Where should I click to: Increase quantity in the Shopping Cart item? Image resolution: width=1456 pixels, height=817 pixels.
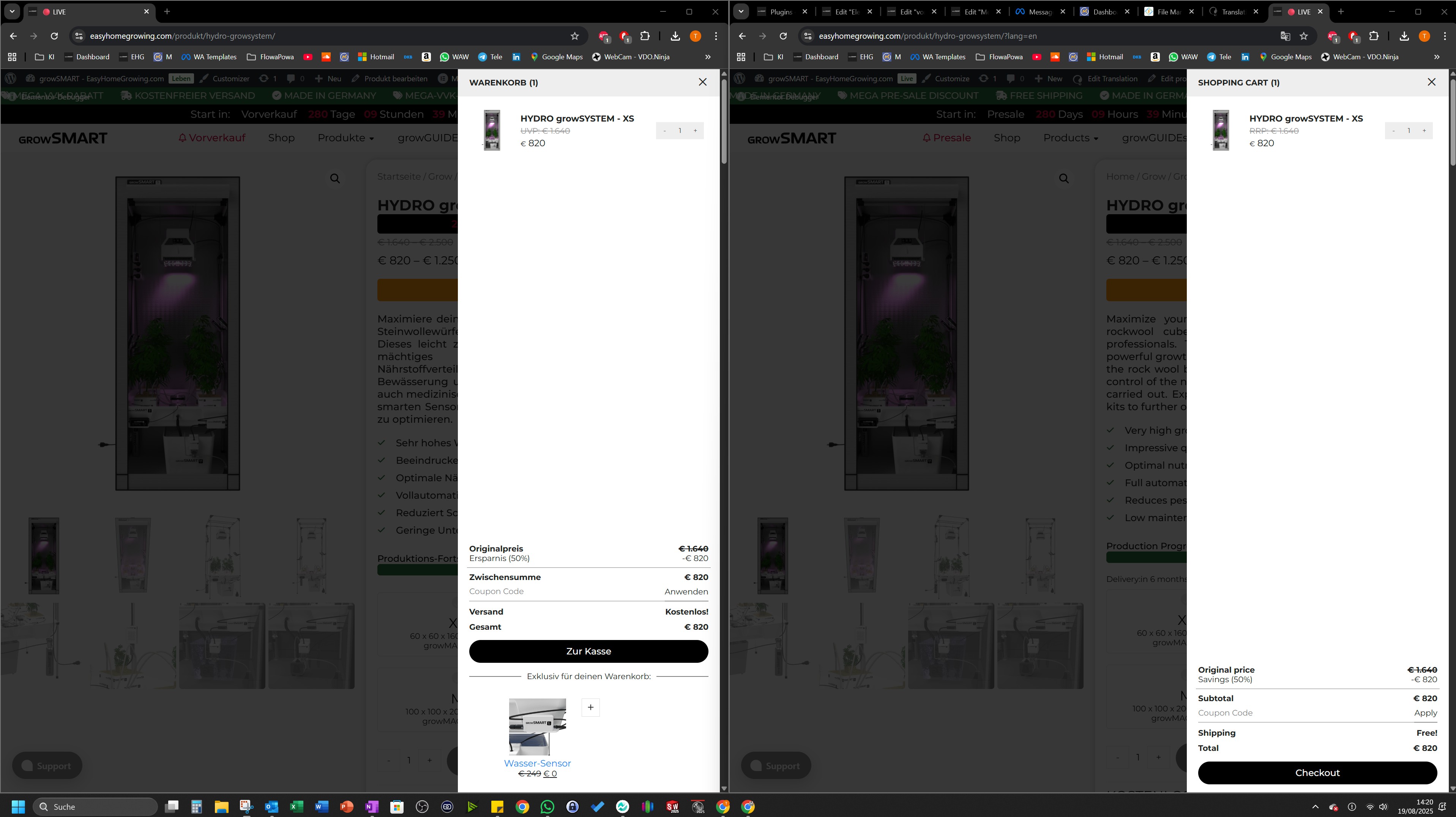(1424, 131)
